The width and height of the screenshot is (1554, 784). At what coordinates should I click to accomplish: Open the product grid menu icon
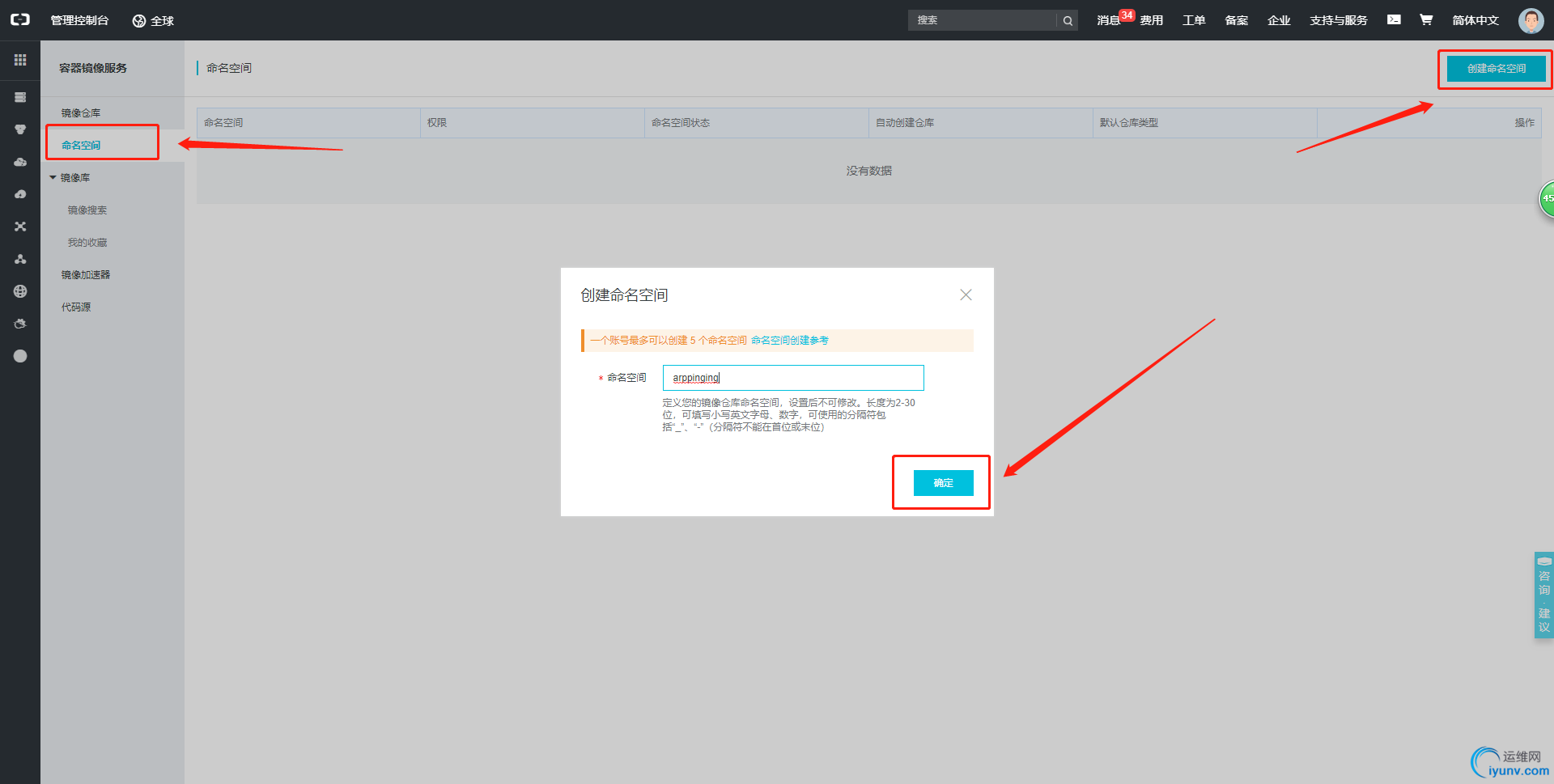(20, 60)
